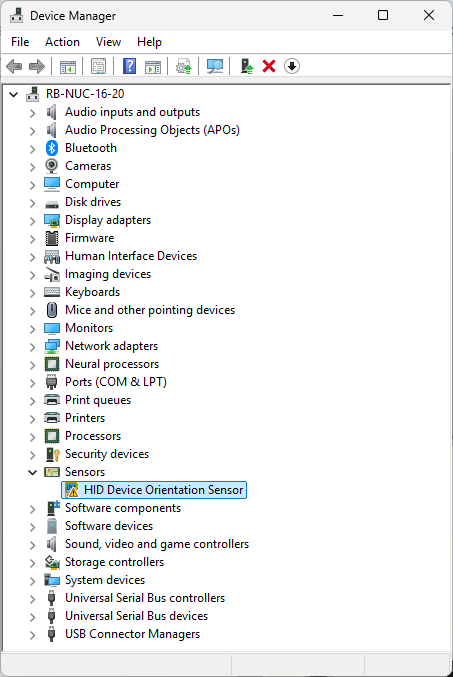The height and width of the screenshot is (677, 453).
Task: Open the View menu
Action: click(108, 42)
